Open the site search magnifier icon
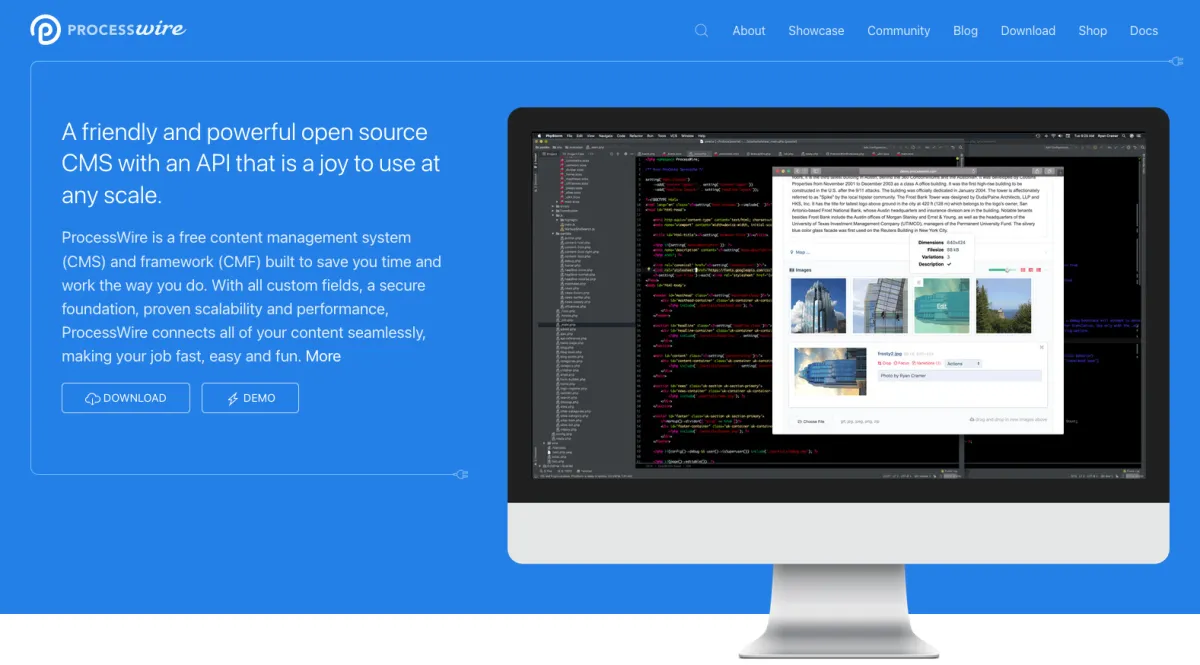 [702, 31]
